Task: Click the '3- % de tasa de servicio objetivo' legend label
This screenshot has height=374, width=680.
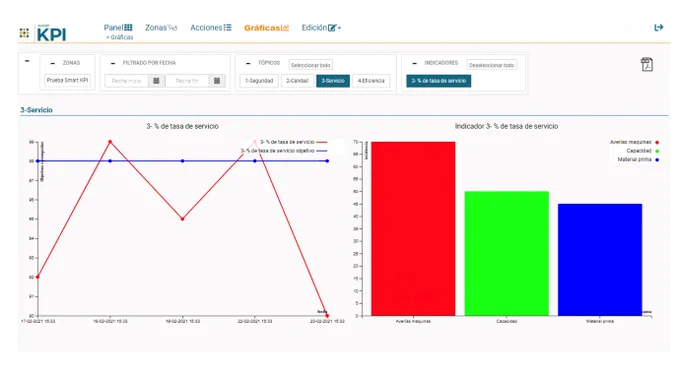Action: [278, 151]
